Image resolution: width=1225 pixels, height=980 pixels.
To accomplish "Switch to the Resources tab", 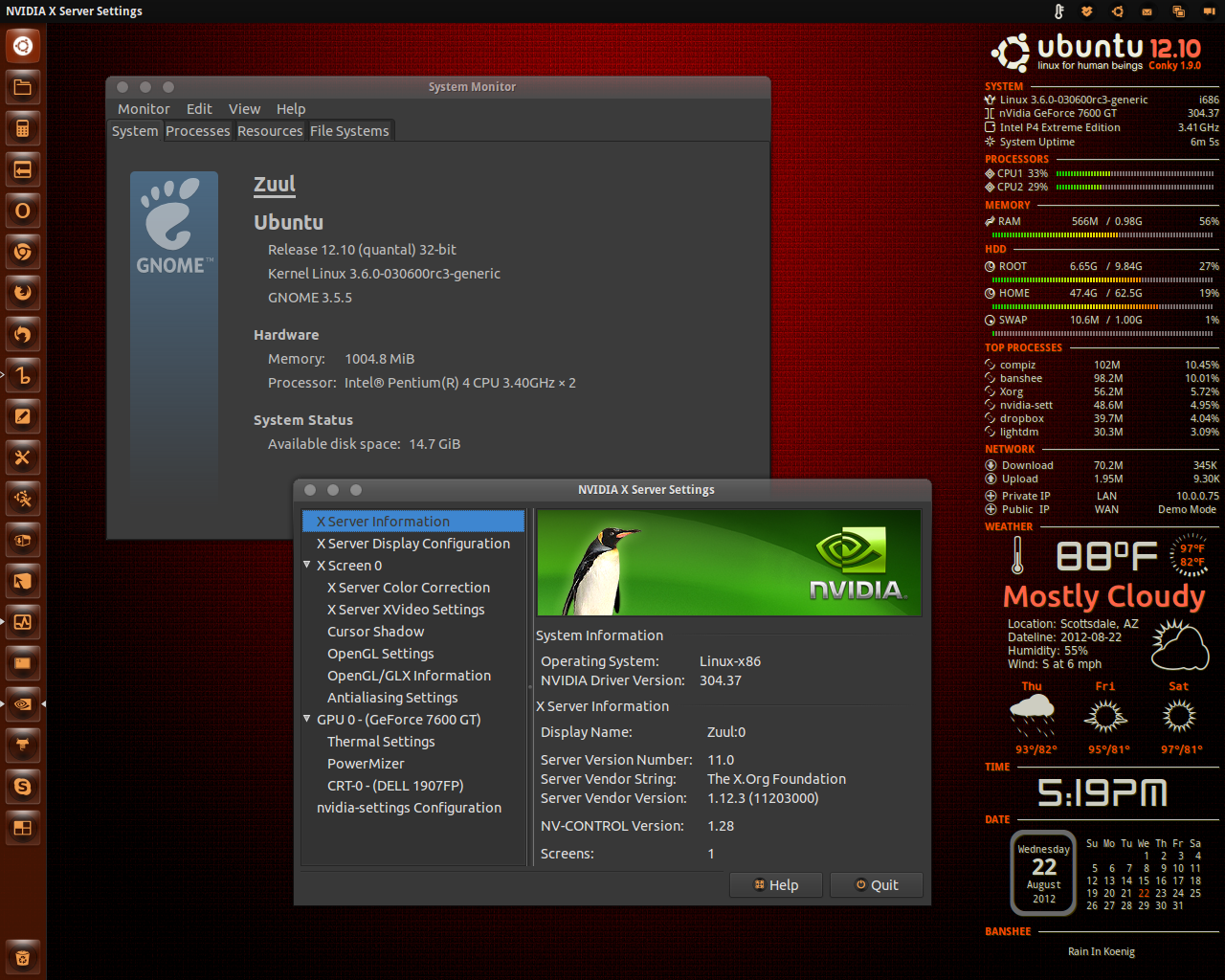I will pyautogui.click(x=270, y=131).
